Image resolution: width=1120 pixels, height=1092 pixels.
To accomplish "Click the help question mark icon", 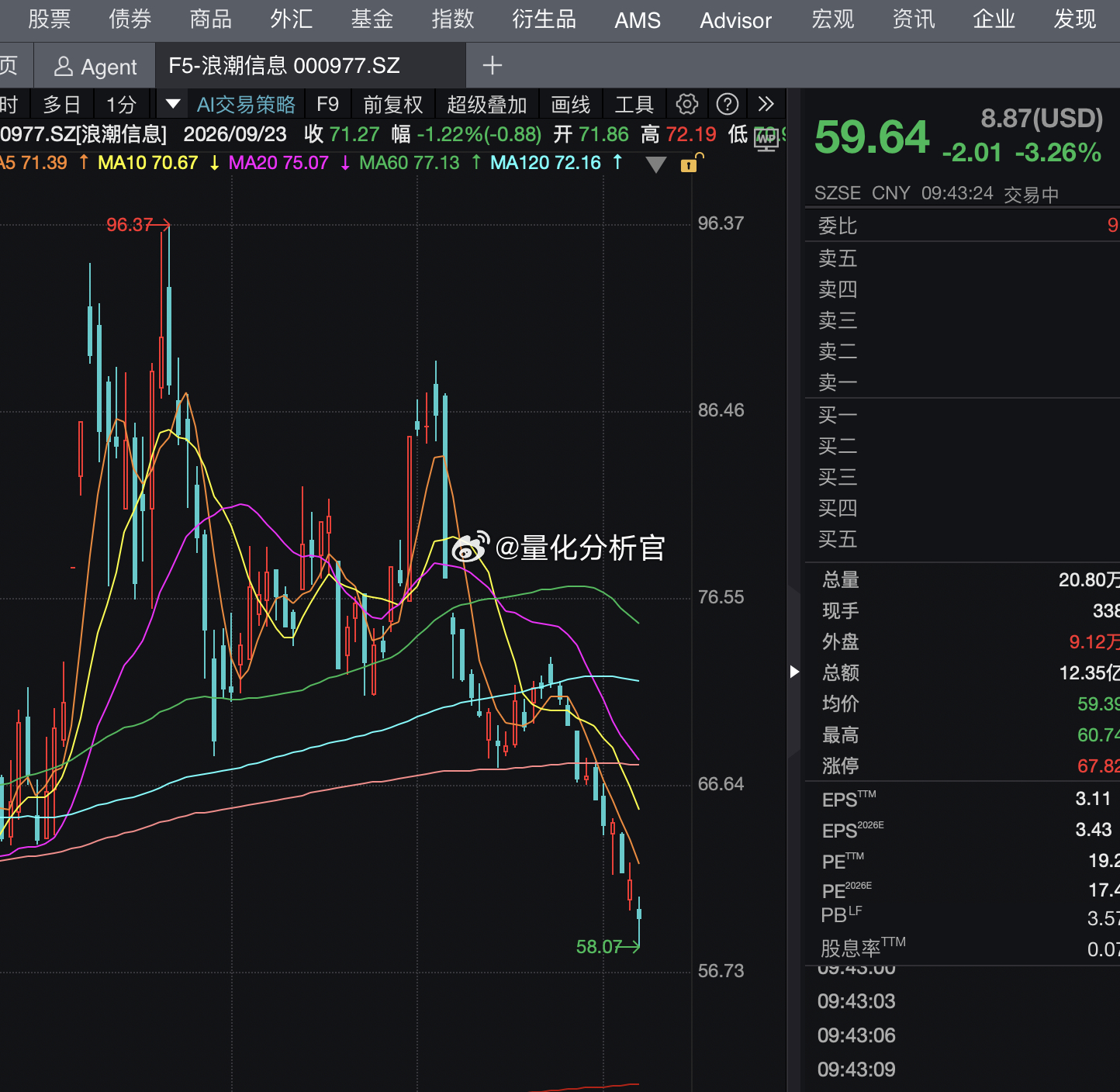I will pos(728,104).
